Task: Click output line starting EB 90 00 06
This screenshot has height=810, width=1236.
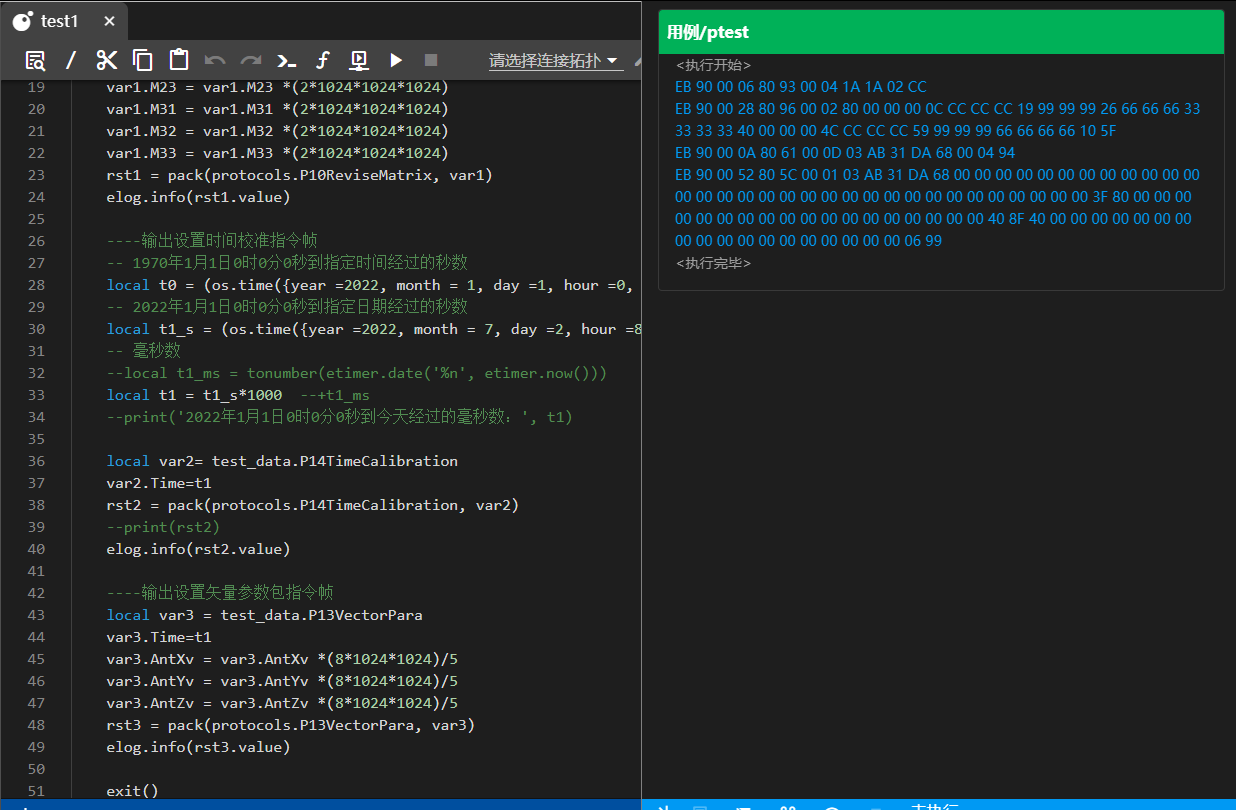Action: 801,87
